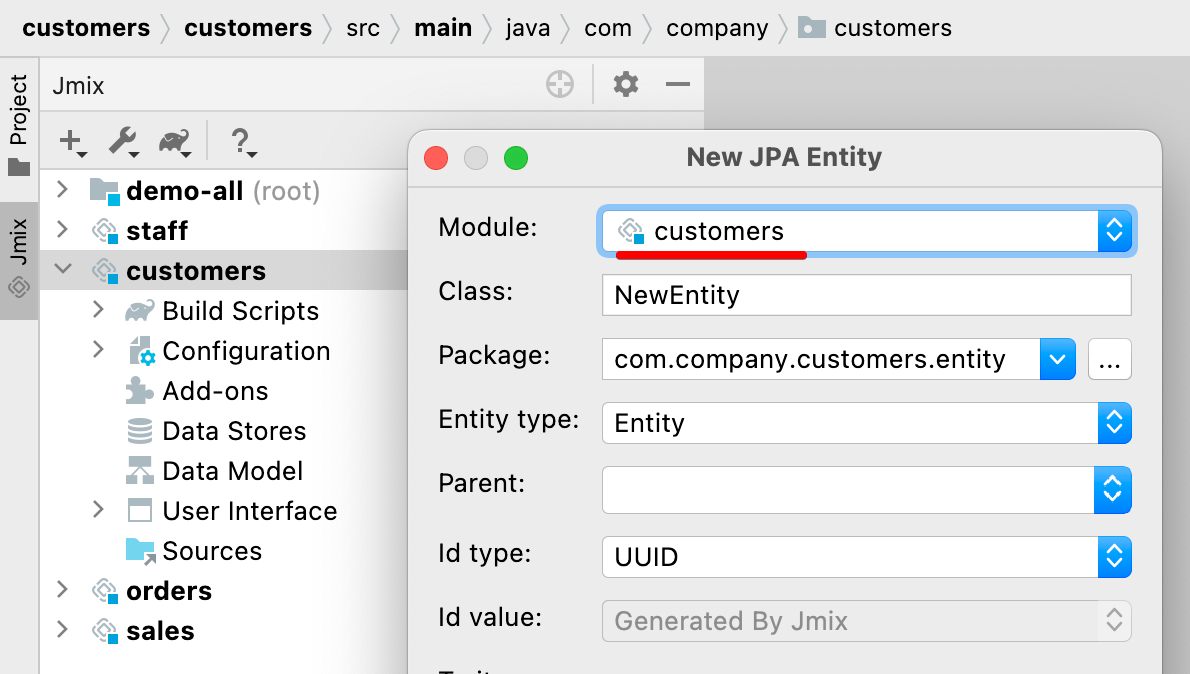Click the locate/target icon in the Jmix header
Image resolution: width=1190 pixels, height=674 pixels.
[x=560, y=84]
